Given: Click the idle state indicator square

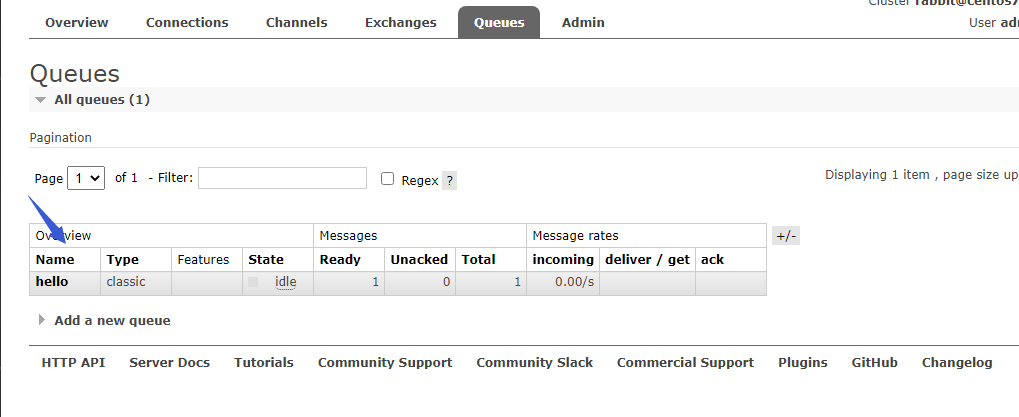Looking at the screenshot, I should (253, 282).
